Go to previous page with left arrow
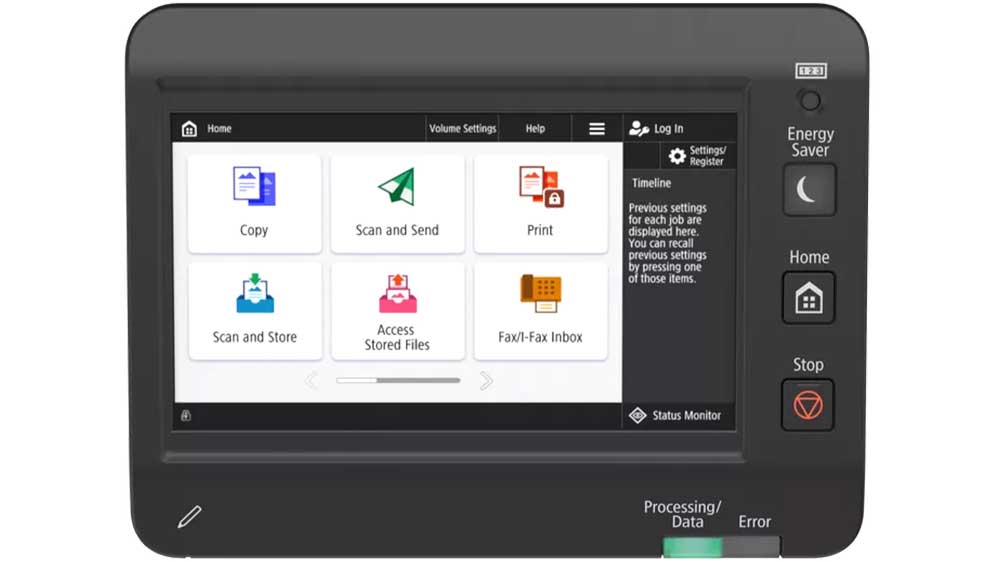The image size is (1000, 562). (311, 381)
